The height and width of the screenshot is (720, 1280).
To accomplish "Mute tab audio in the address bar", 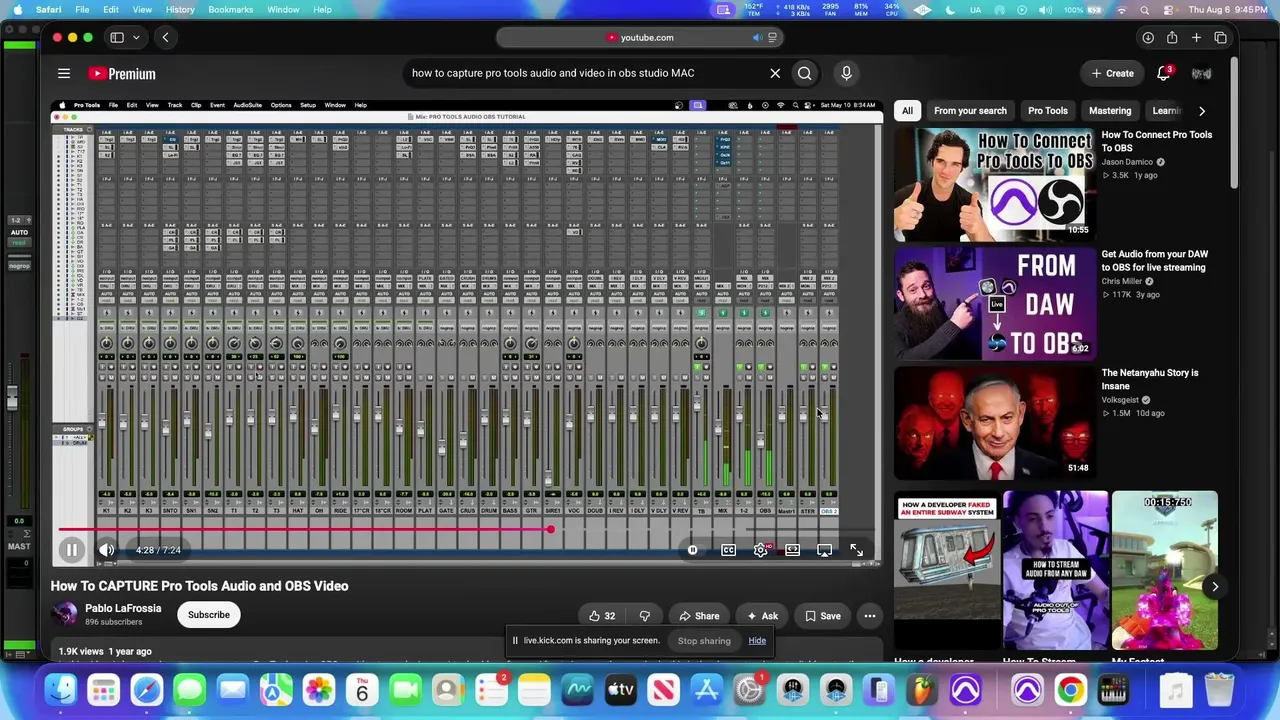I will point(757,38).
